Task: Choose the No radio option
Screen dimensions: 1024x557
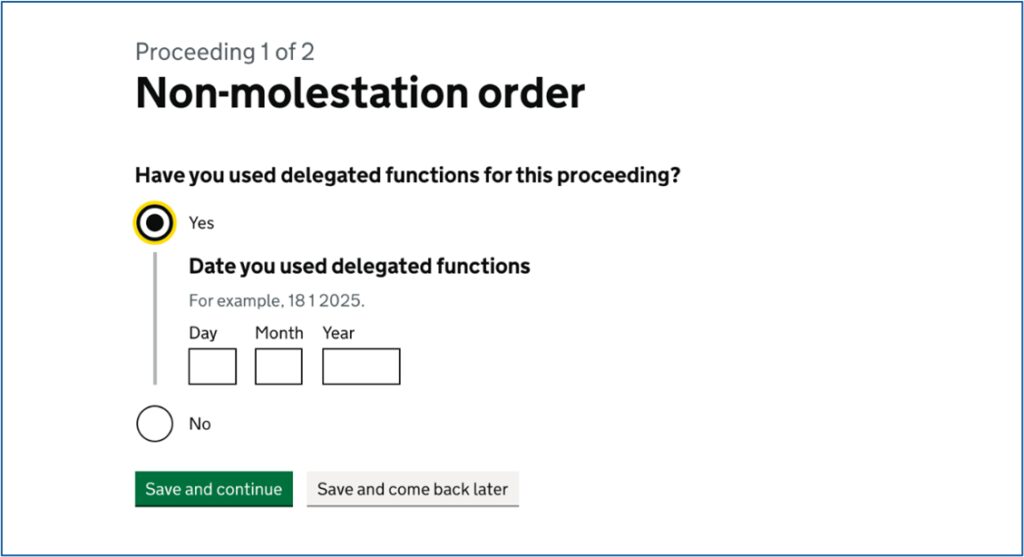Action: pyautogui.click(x=154, y=424)
